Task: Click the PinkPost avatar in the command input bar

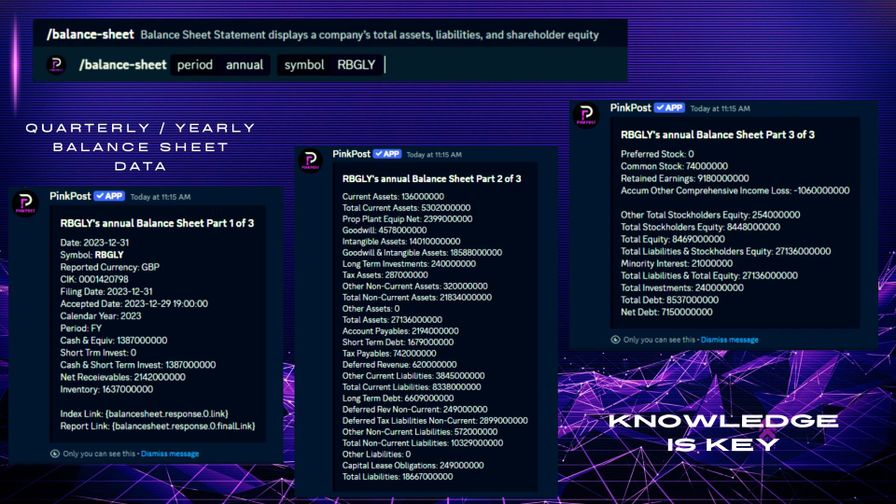Action: (56, 65)
